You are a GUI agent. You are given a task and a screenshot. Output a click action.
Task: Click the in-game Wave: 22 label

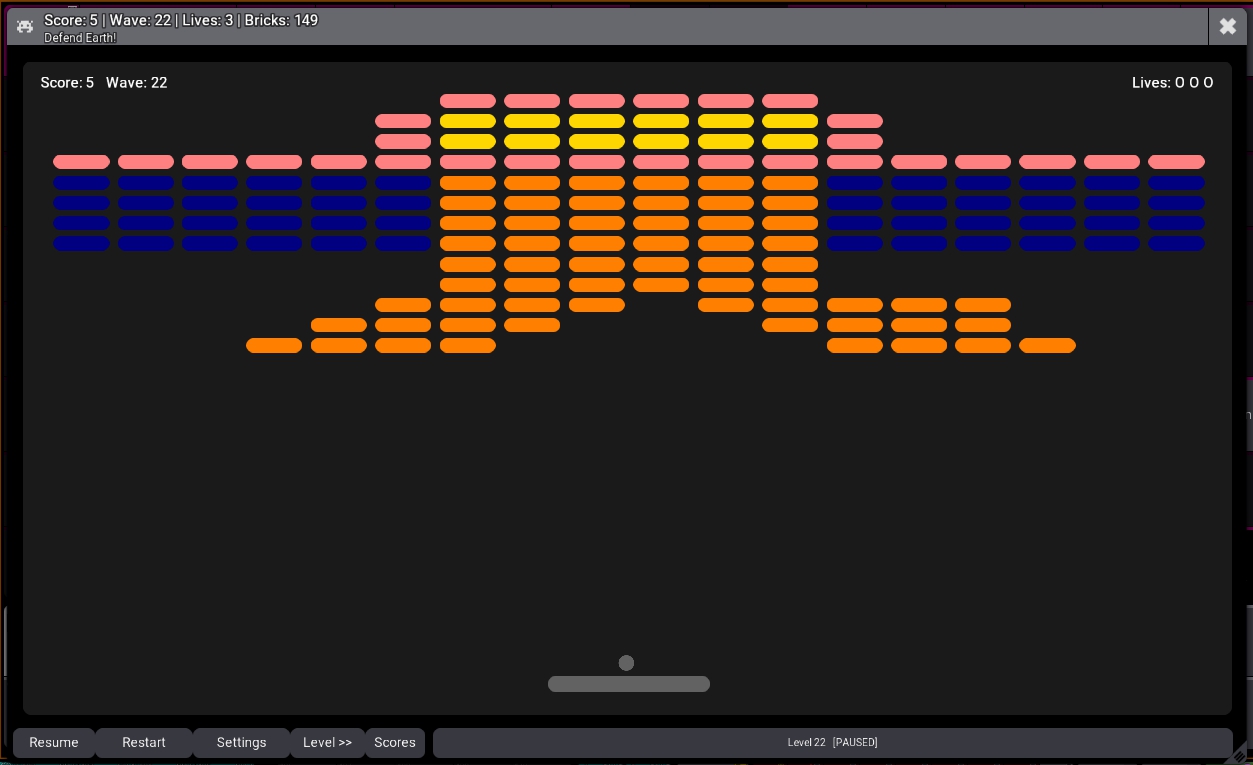pyautogui.click(x=137, y=83)
